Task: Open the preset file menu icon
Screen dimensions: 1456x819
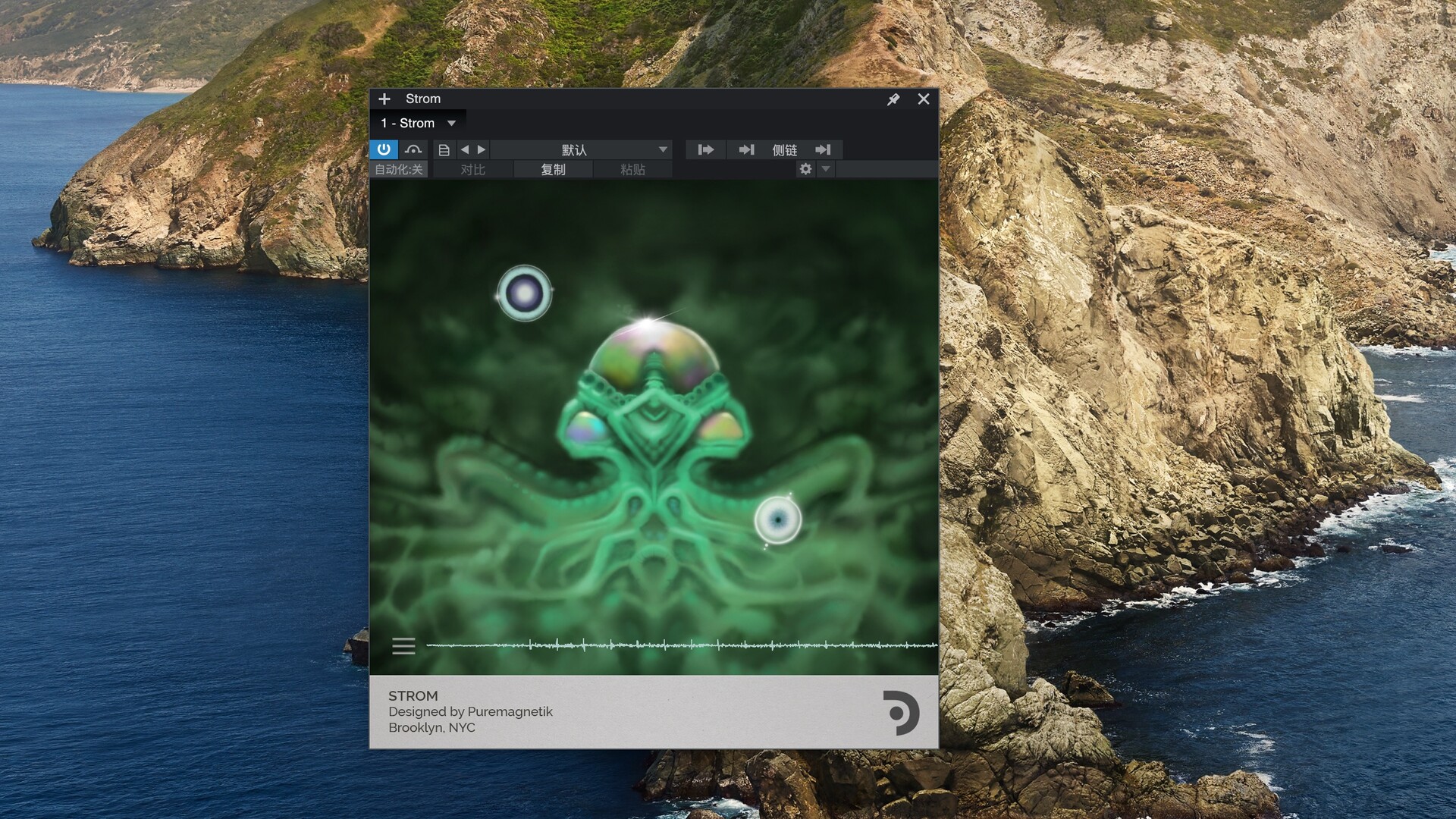Action: [x=444, y=149]
